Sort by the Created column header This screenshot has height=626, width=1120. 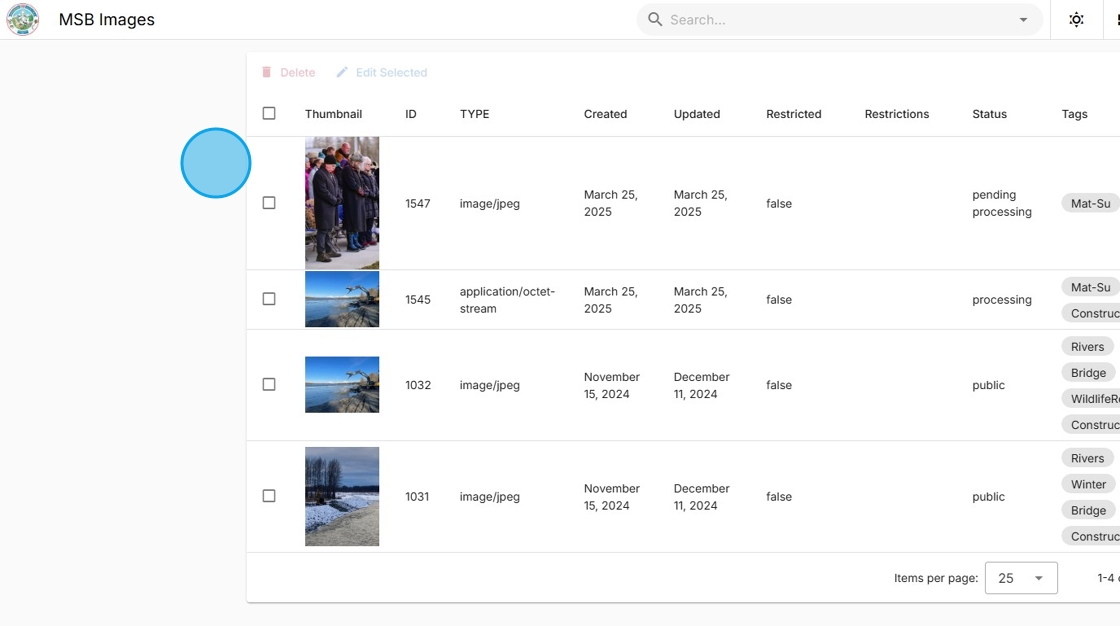[x=605, y=114]
